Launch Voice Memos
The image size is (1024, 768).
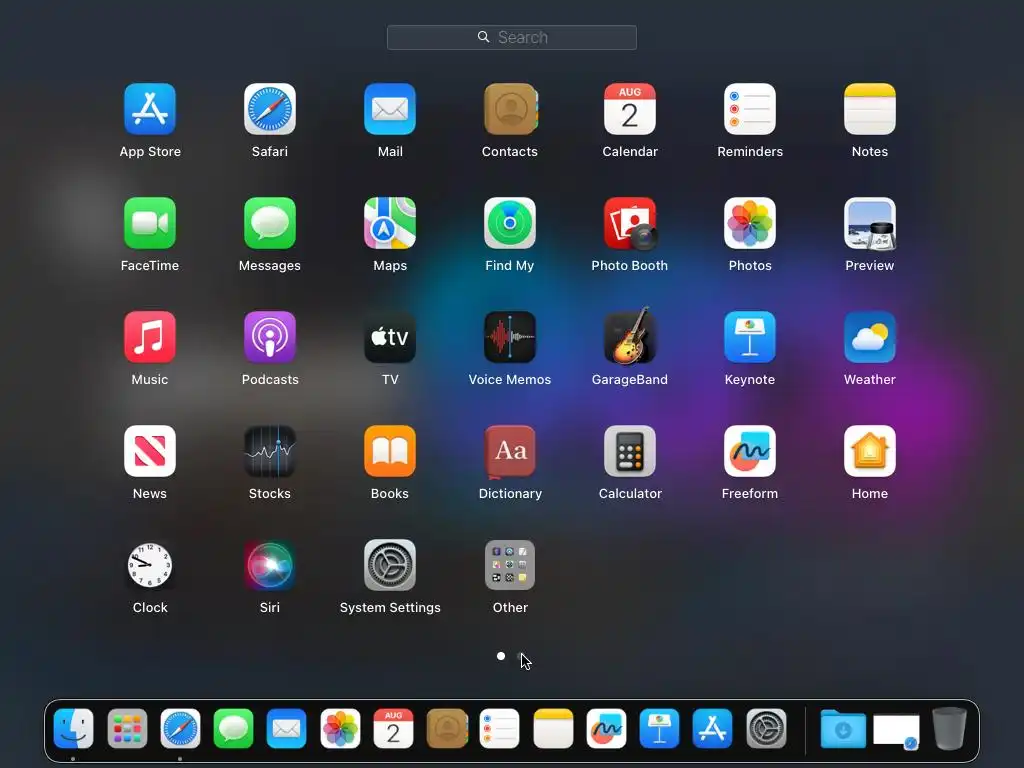point(510,337)
